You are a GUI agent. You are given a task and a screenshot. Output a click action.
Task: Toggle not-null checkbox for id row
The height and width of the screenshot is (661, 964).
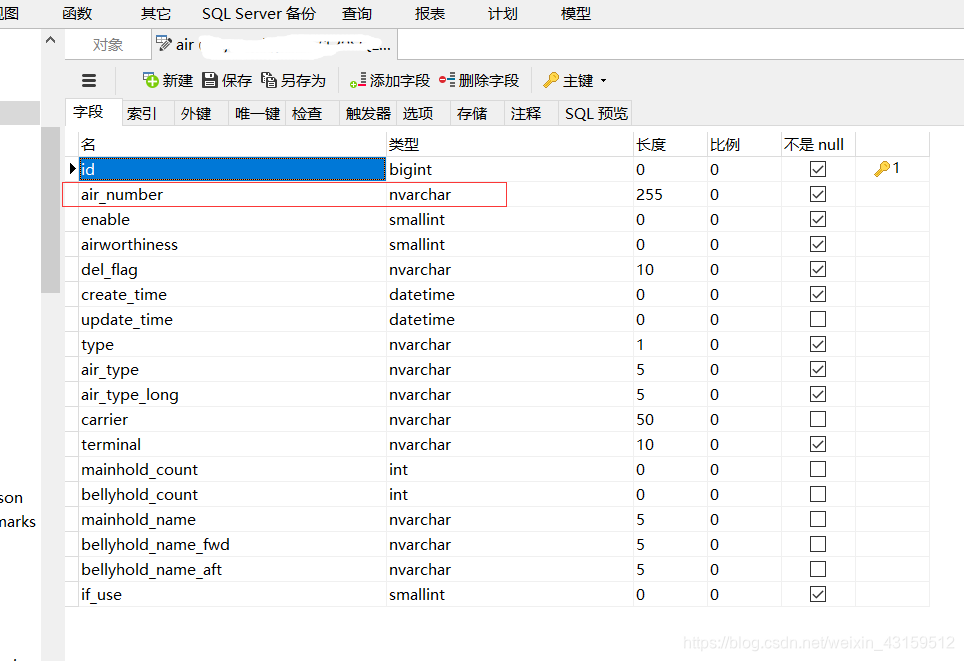(818, 169)
